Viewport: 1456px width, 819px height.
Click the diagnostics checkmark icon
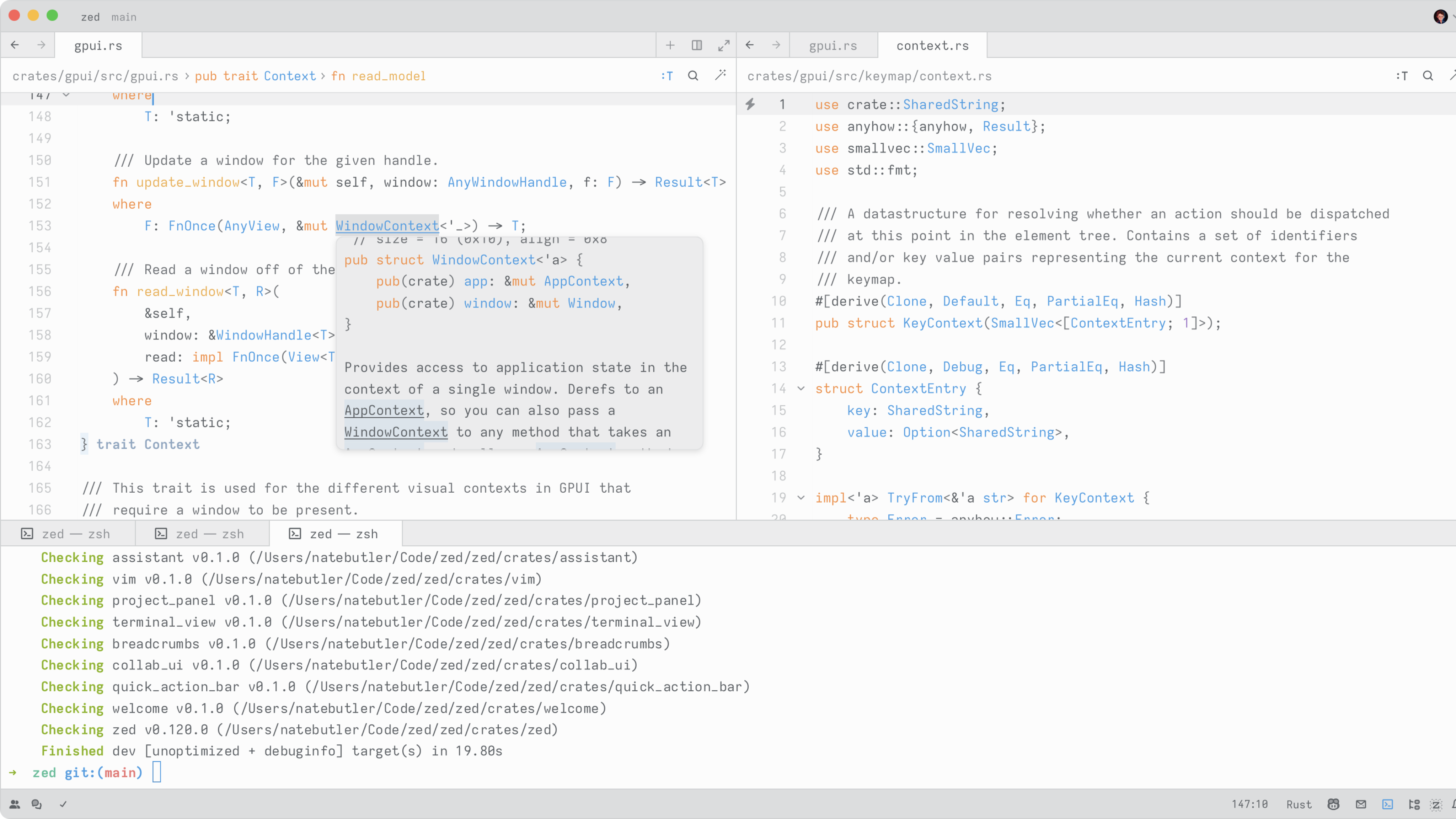63,804
